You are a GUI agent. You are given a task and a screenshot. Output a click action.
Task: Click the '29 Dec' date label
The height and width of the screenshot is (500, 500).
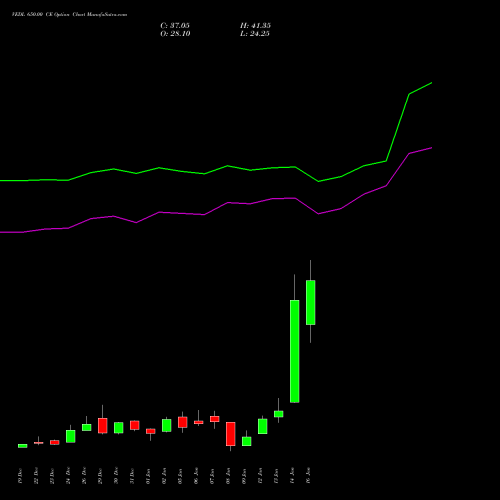(100, 476)
